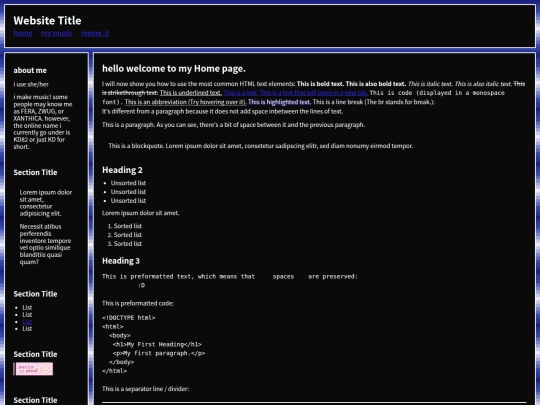Click the first Section Title in sidebar
540x405 pixels.
pos(35,173)
